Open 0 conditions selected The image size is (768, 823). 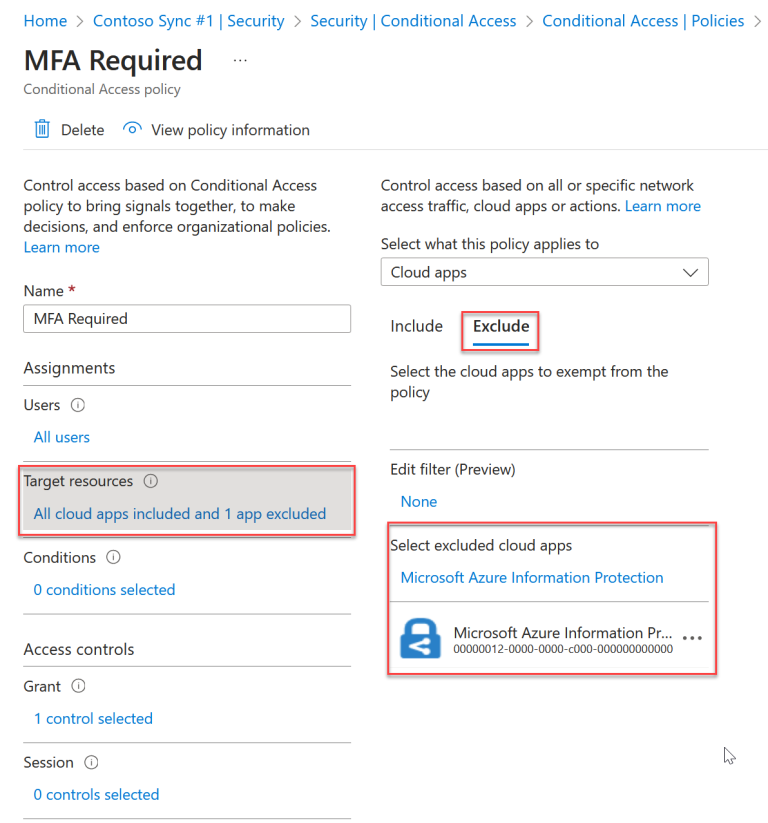coord(103,589)
